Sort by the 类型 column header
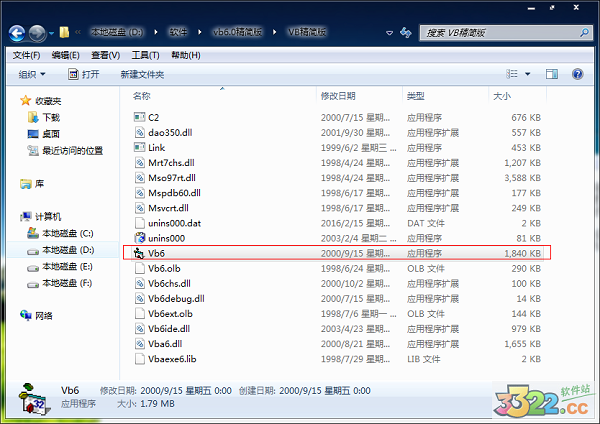This screenshot has width=600, height=424. pos(416,96)
